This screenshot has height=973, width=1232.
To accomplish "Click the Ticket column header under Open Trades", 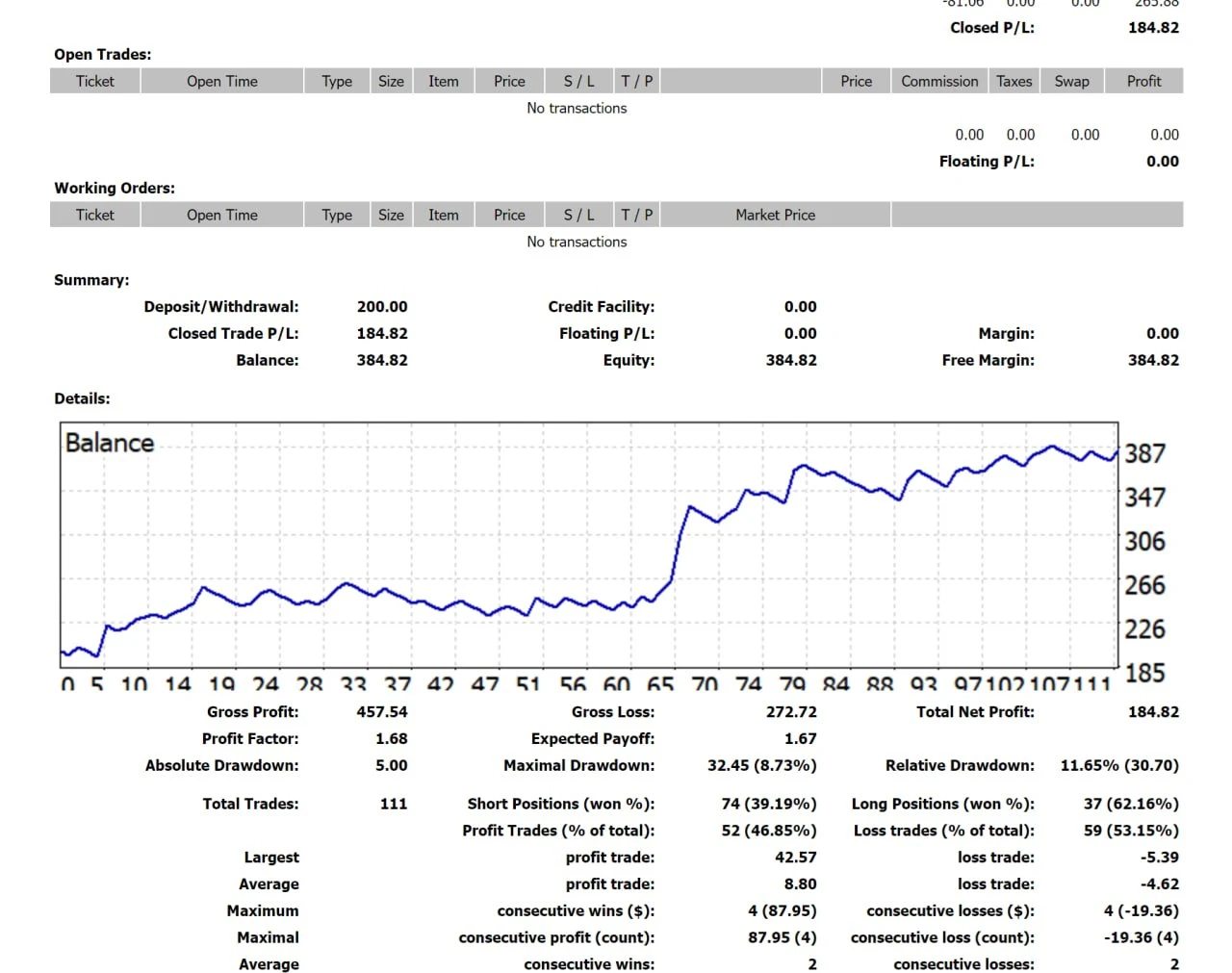I will pos(94,81).
